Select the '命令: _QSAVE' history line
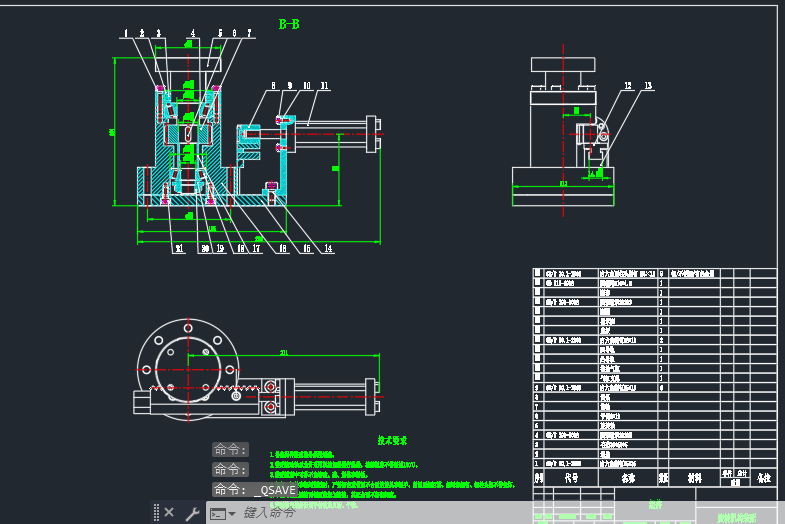Viewport: 785px width, 524px height. pyautogui.click(x=255, y=489)
